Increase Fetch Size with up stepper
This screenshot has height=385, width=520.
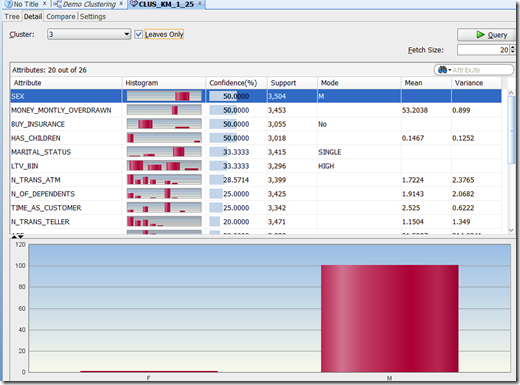pyautogui.click(x=513, y=47)
